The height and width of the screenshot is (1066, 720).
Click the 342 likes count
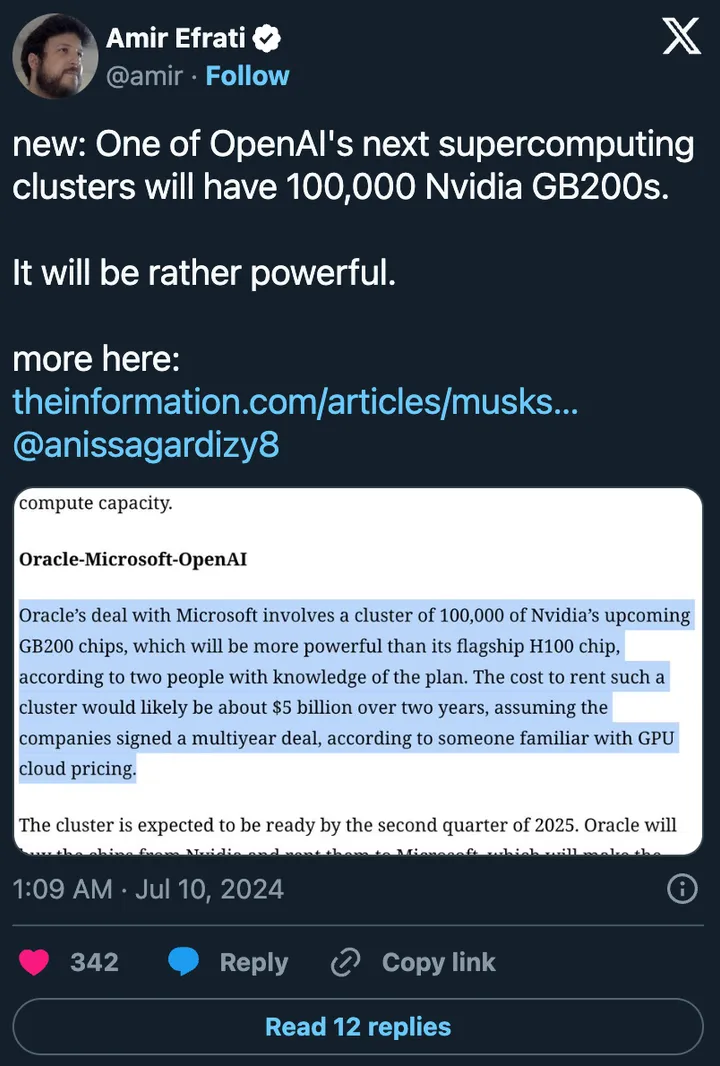click(94, 962)
